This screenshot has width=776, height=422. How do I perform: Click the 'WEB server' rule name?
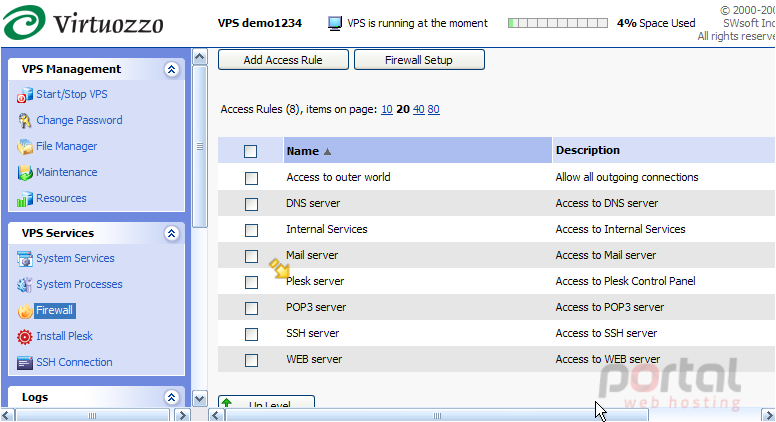[314, 359]
